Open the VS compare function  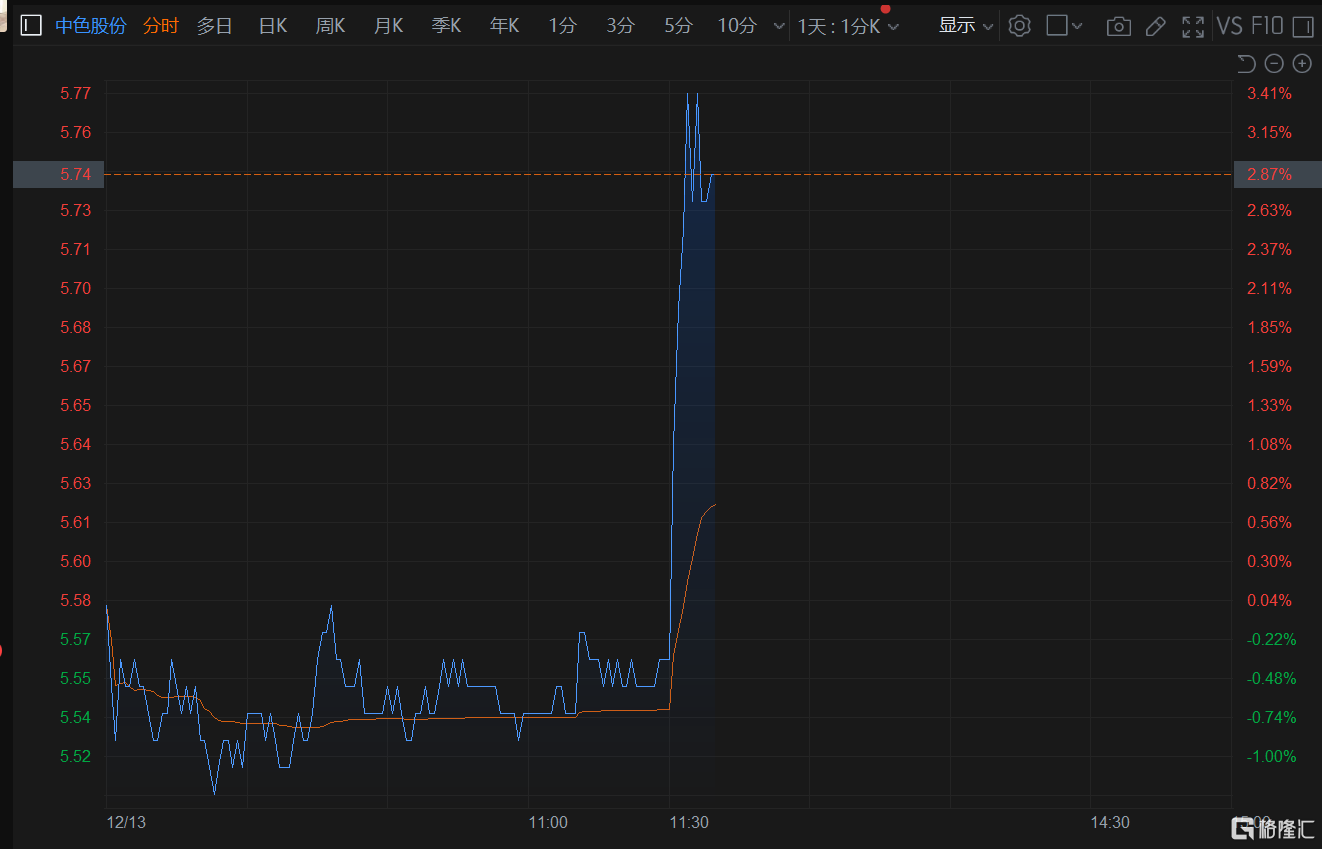(x=1229, y=26)
